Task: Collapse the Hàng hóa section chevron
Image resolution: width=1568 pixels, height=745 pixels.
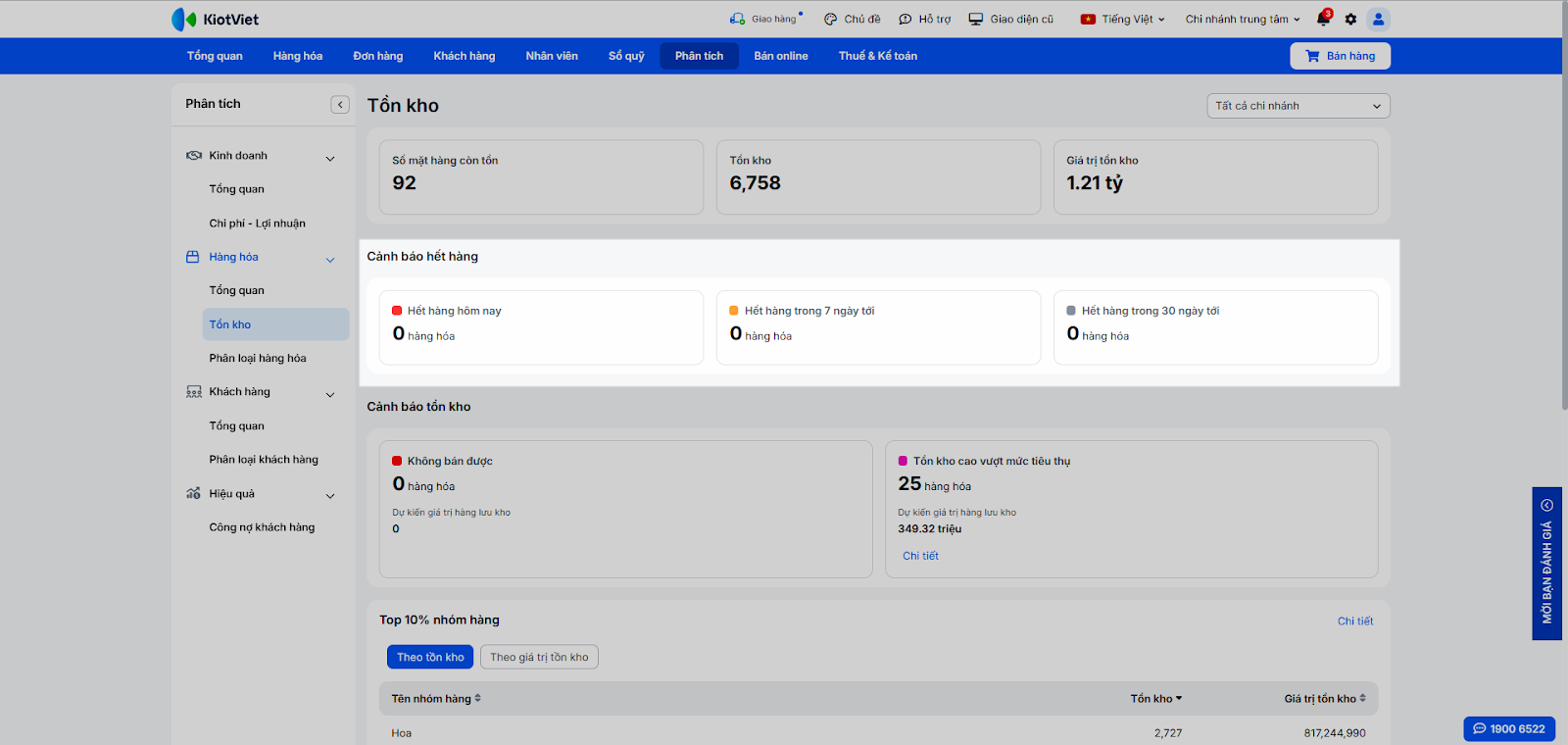Action: click(x=330, y=260)
